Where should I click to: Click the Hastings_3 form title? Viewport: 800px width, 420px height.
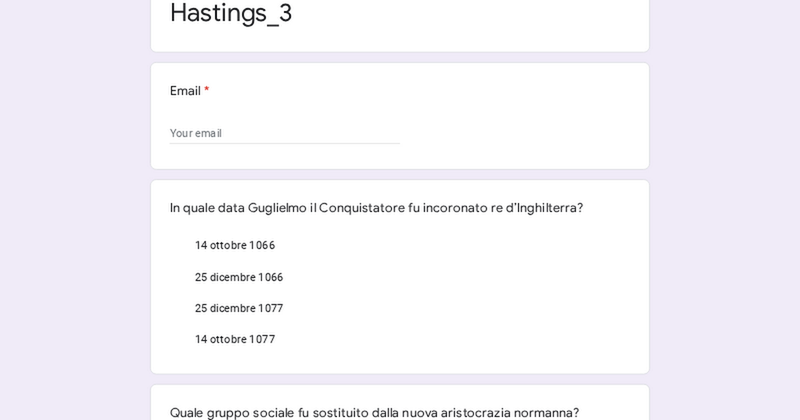point(231,13)
